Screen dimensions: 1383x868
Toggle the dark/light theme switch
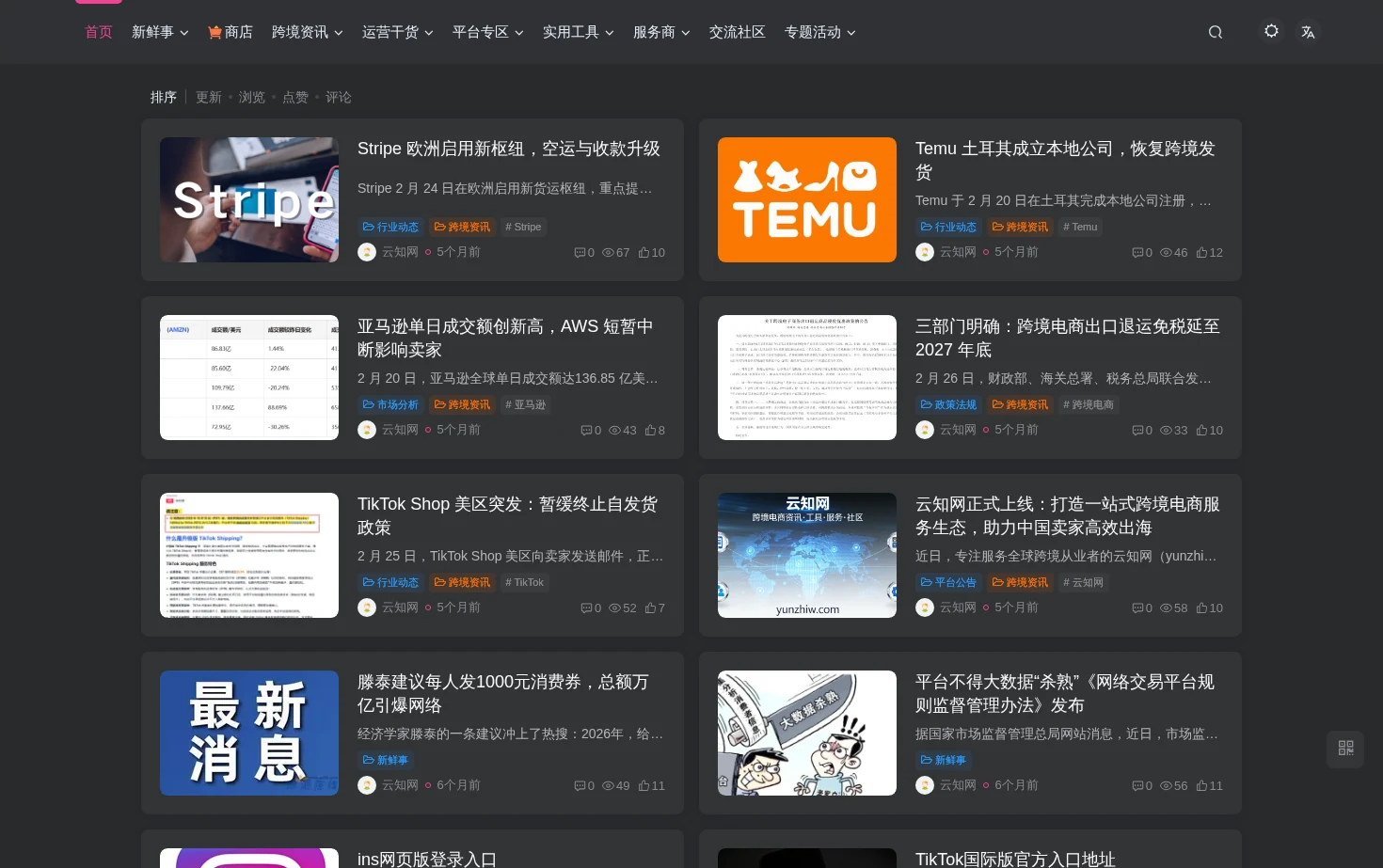(x=1271, y=31)
